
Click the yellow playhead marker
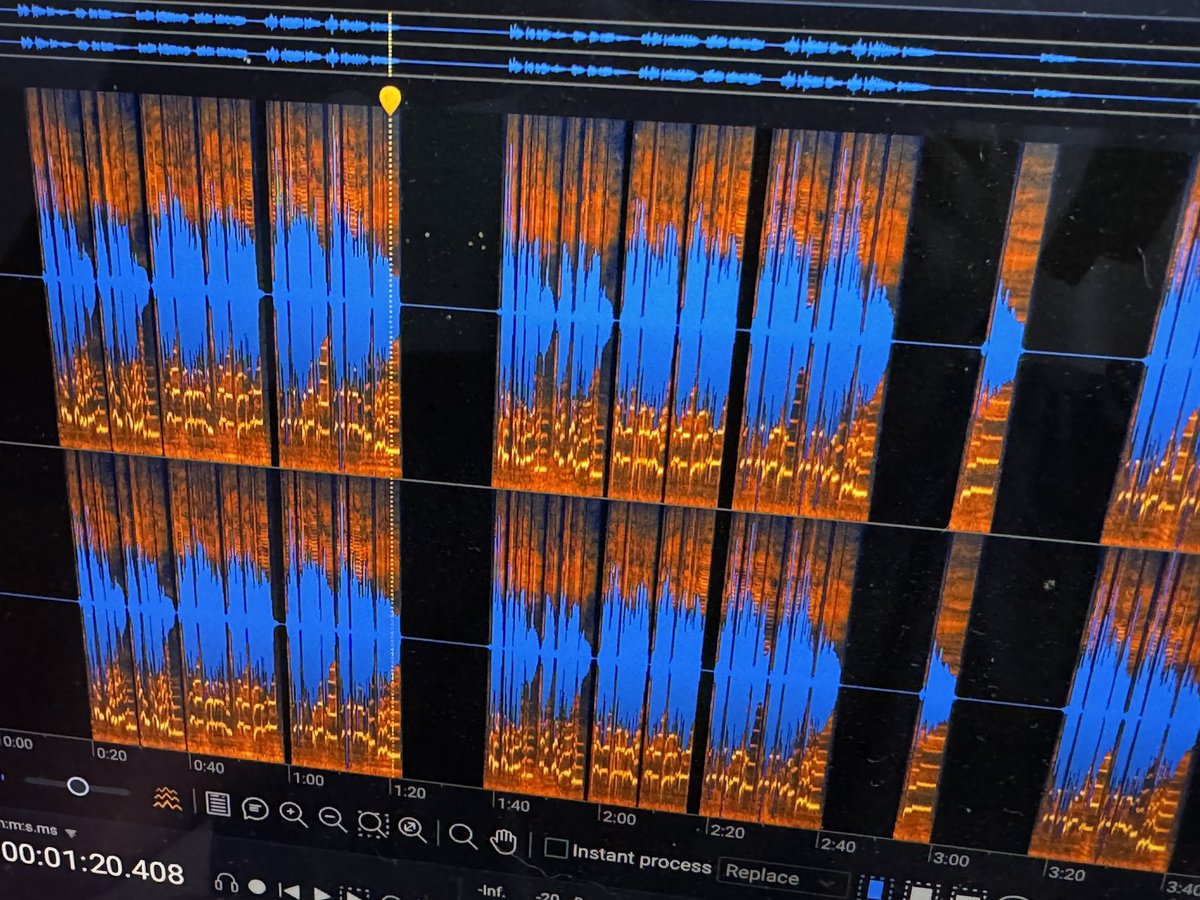390,99
